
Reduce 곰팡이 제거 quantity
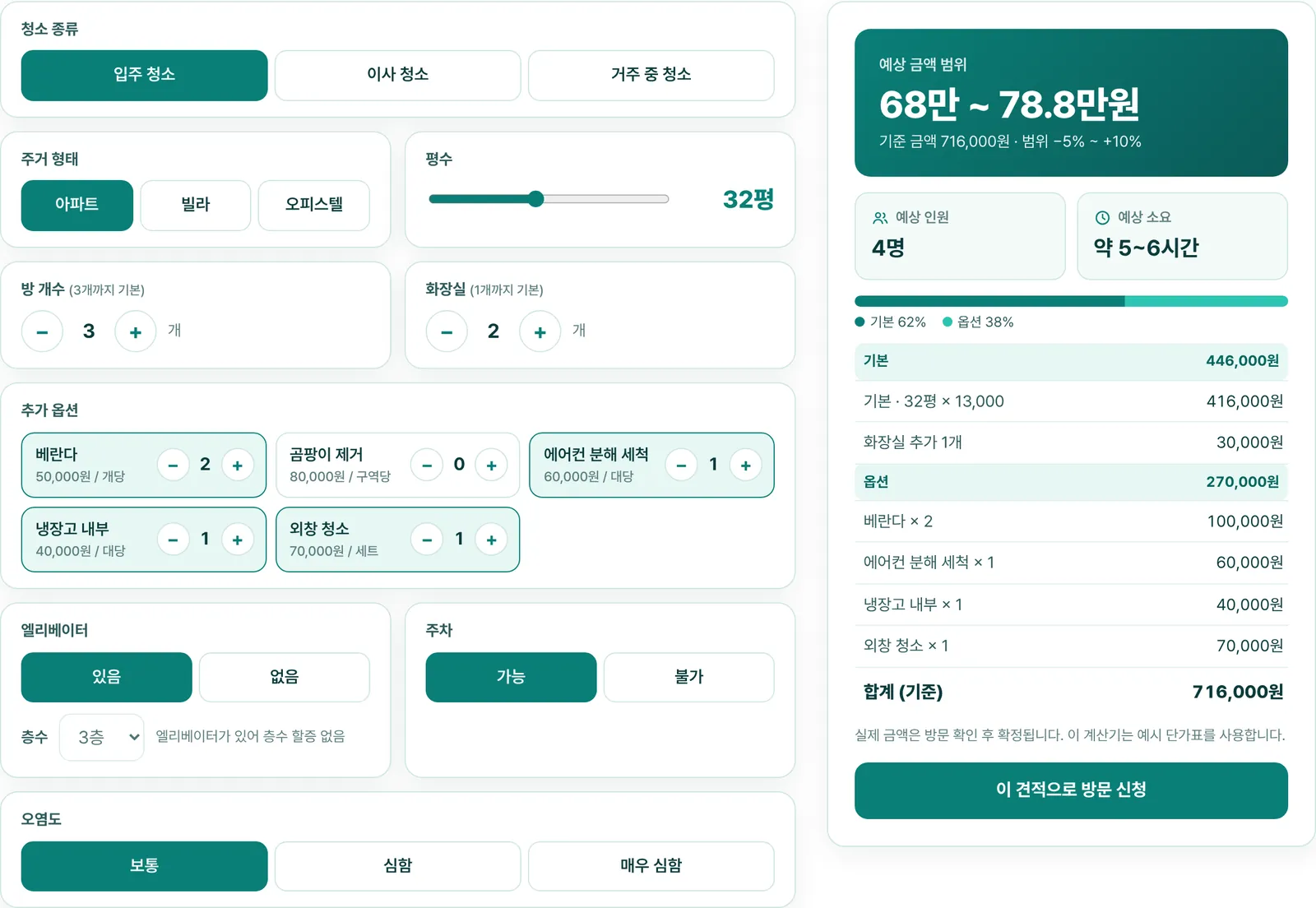pos(427,466)
